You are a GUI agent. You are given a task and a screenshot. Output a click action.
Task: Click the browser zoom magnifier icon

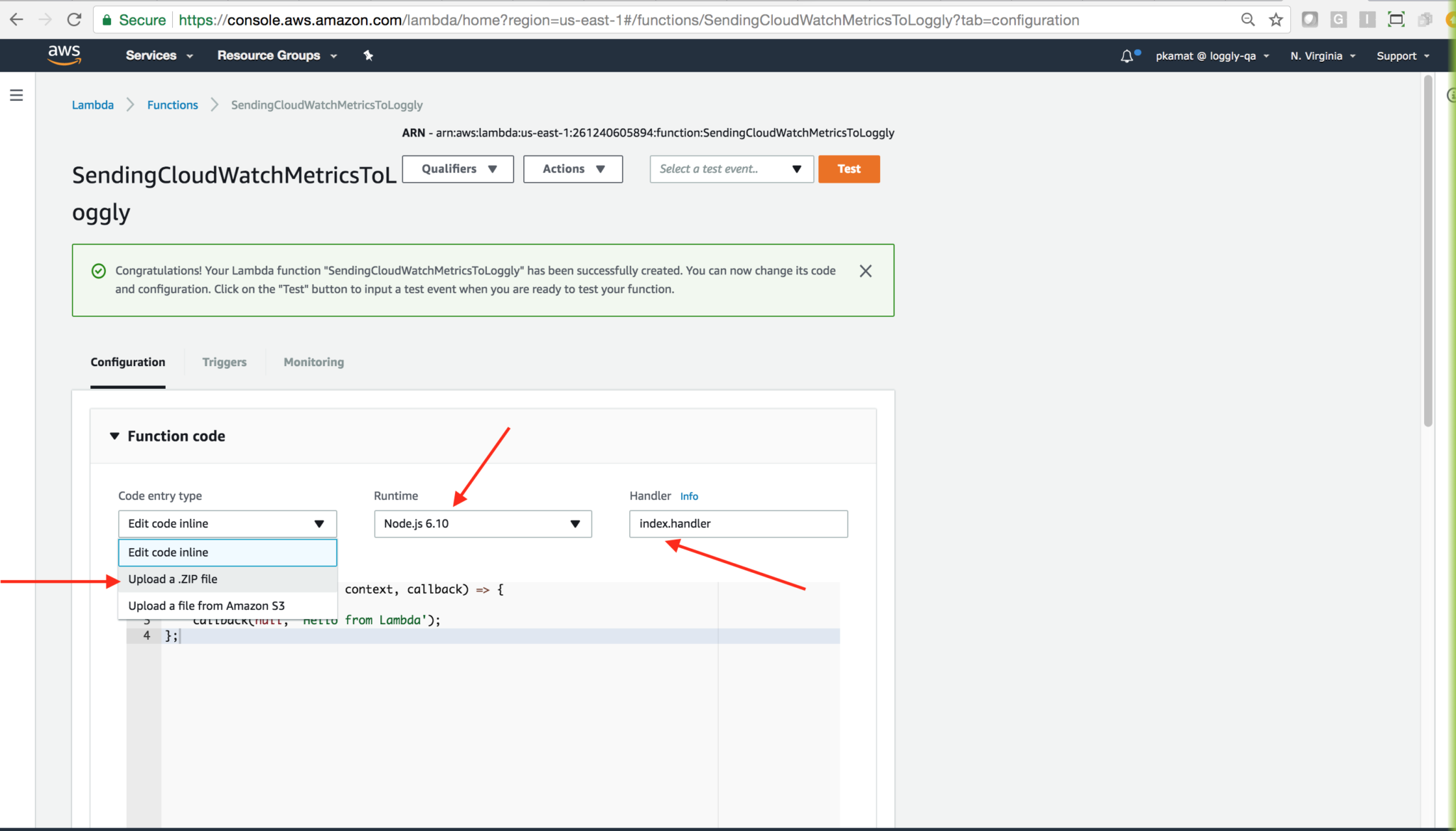1248,20
